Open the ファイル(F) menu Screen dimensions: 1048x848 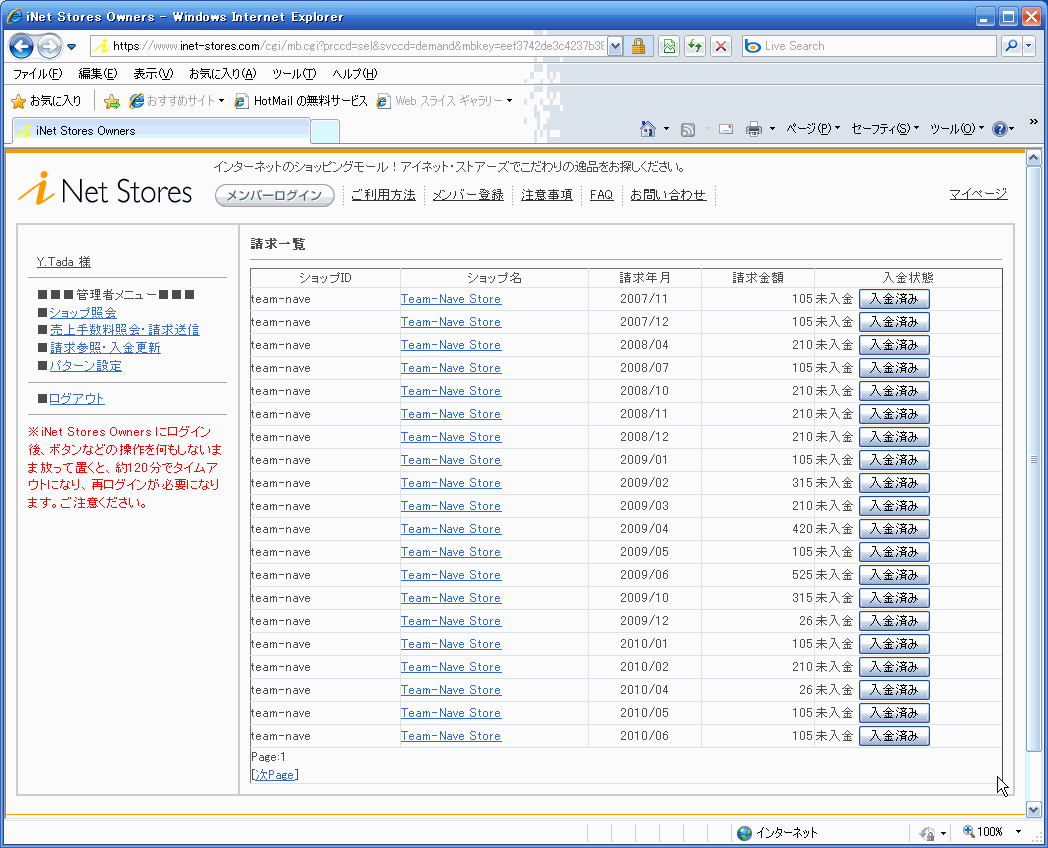[37, 74]
